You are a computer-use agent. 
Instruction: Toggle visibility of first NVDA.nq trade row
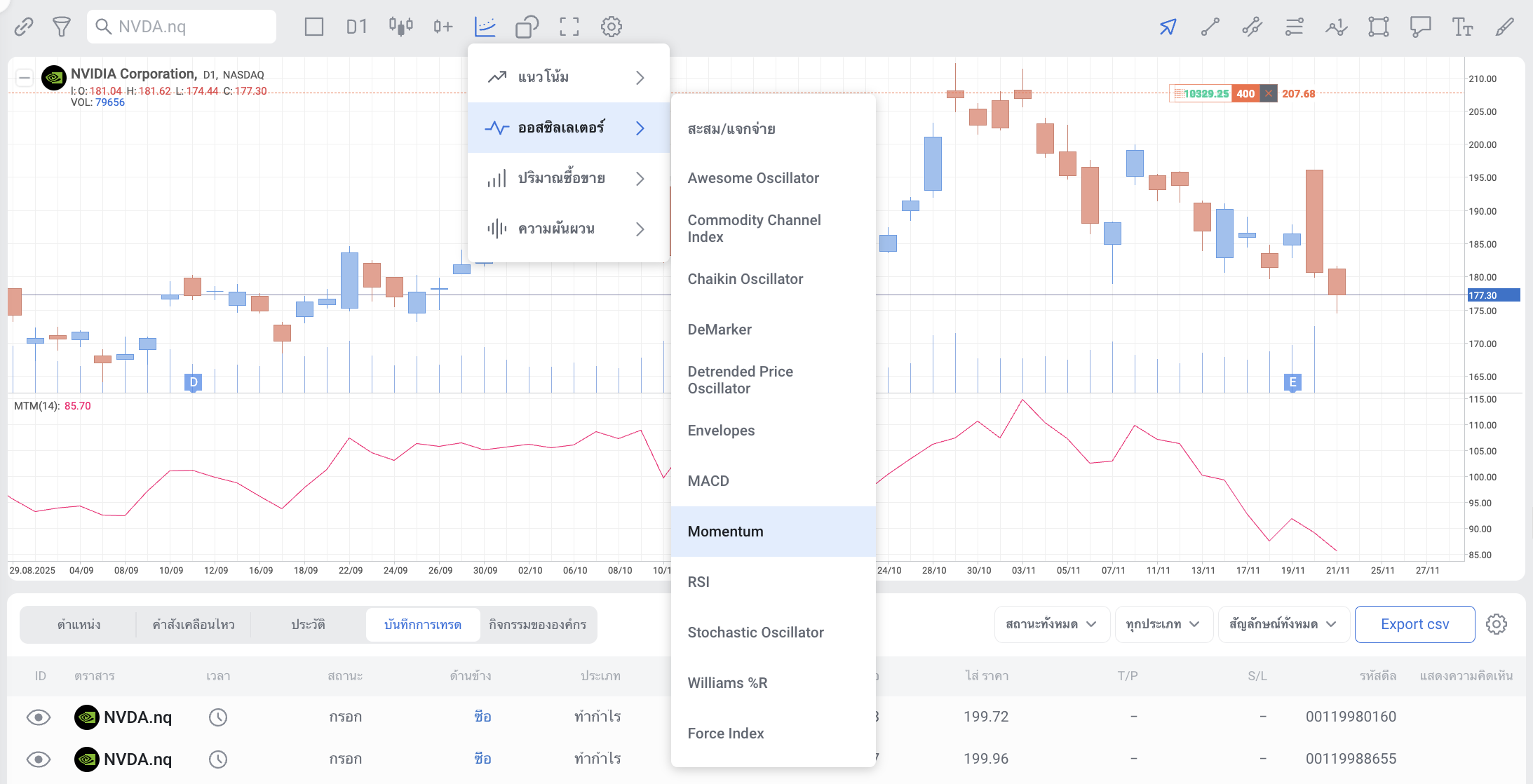coord(39,717)
